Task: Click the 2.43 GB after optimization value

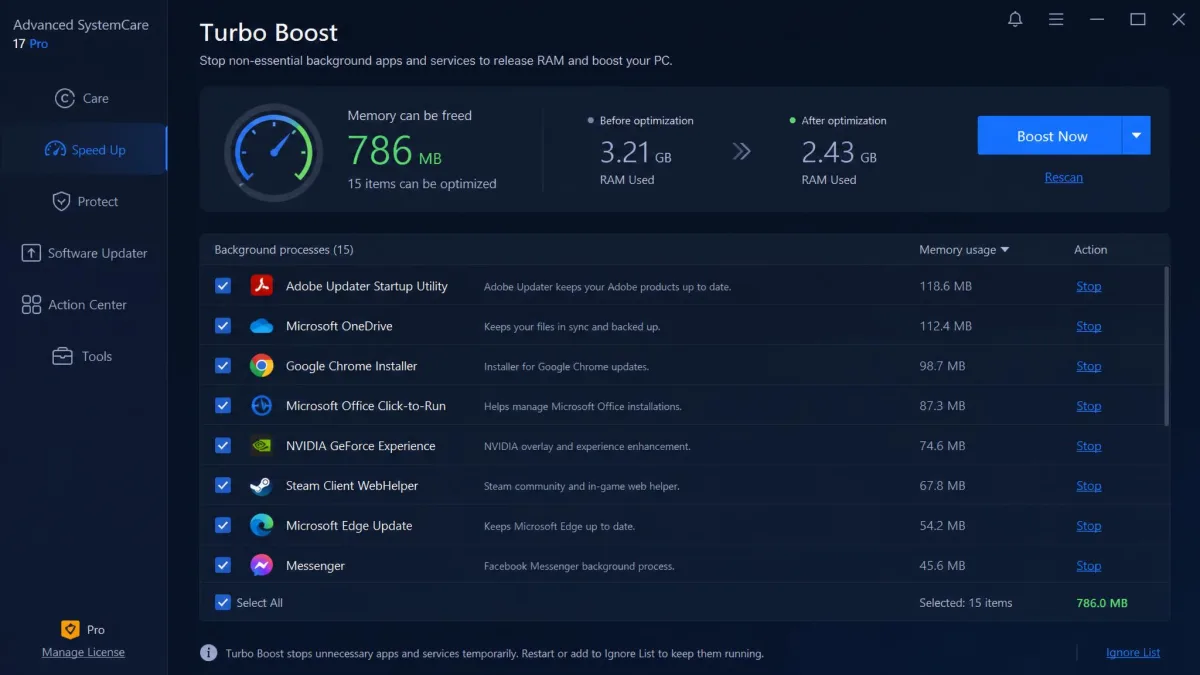Action: pos(839,152)
